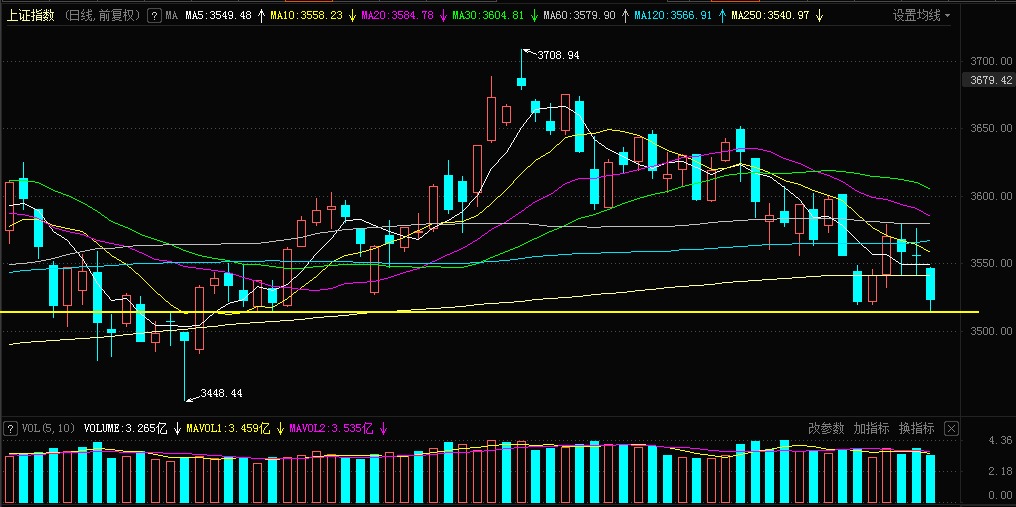Click the MA250 value label
Viewport: 1016px width, 507px height.
click(x=770, y=16)
